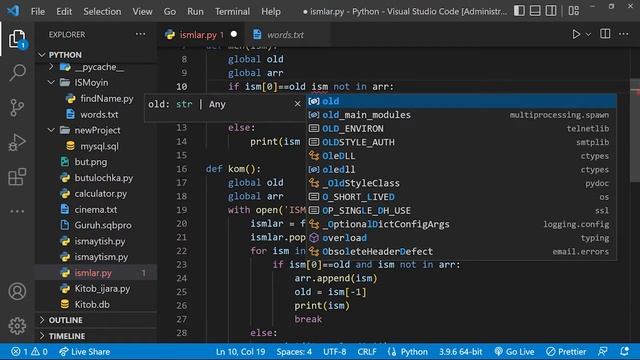Open the Manage gear icon

(17, 326)
